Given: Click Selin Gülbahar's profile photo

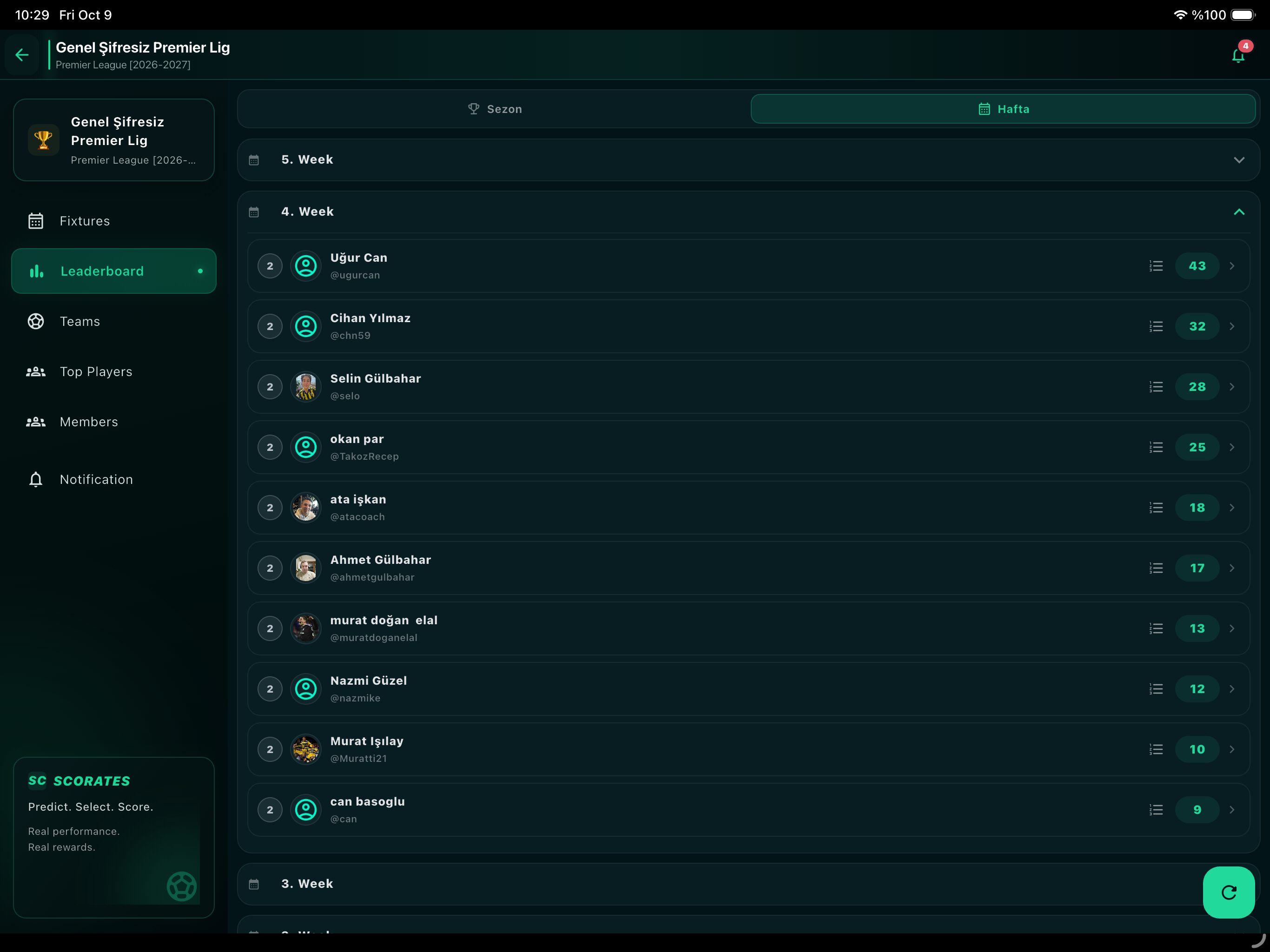Looking at the screenshot, I should point(305,387).
